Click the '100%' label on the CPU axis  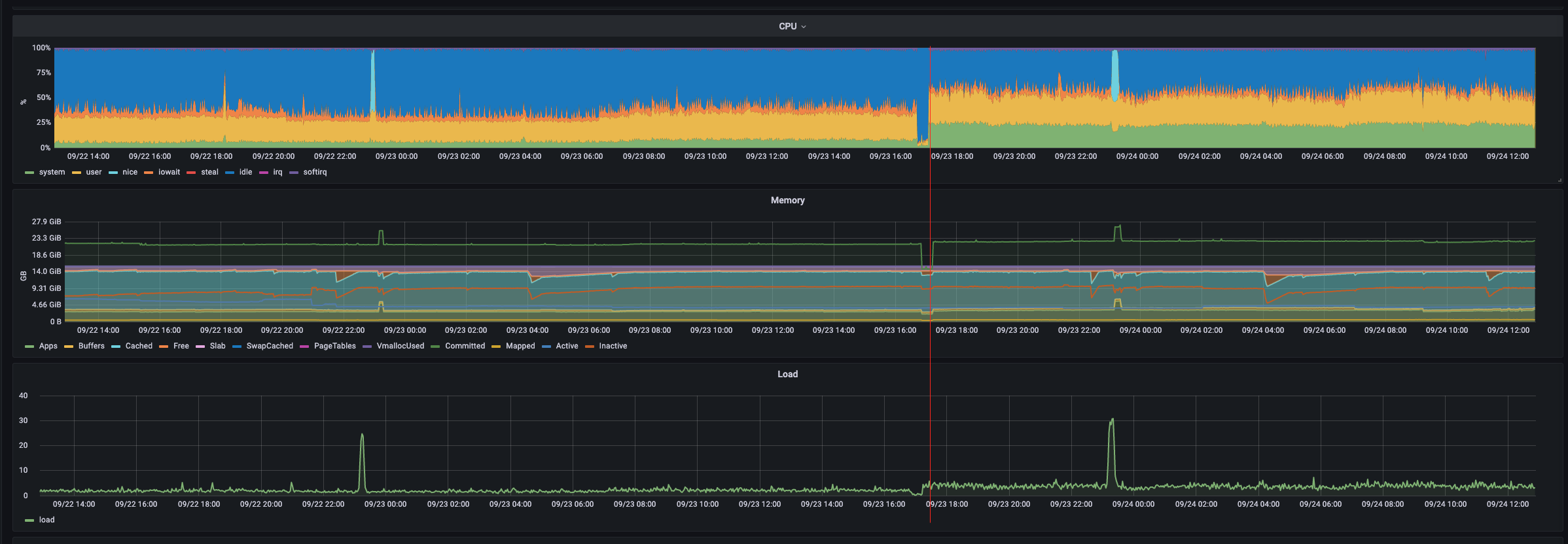tap(41, 48)
